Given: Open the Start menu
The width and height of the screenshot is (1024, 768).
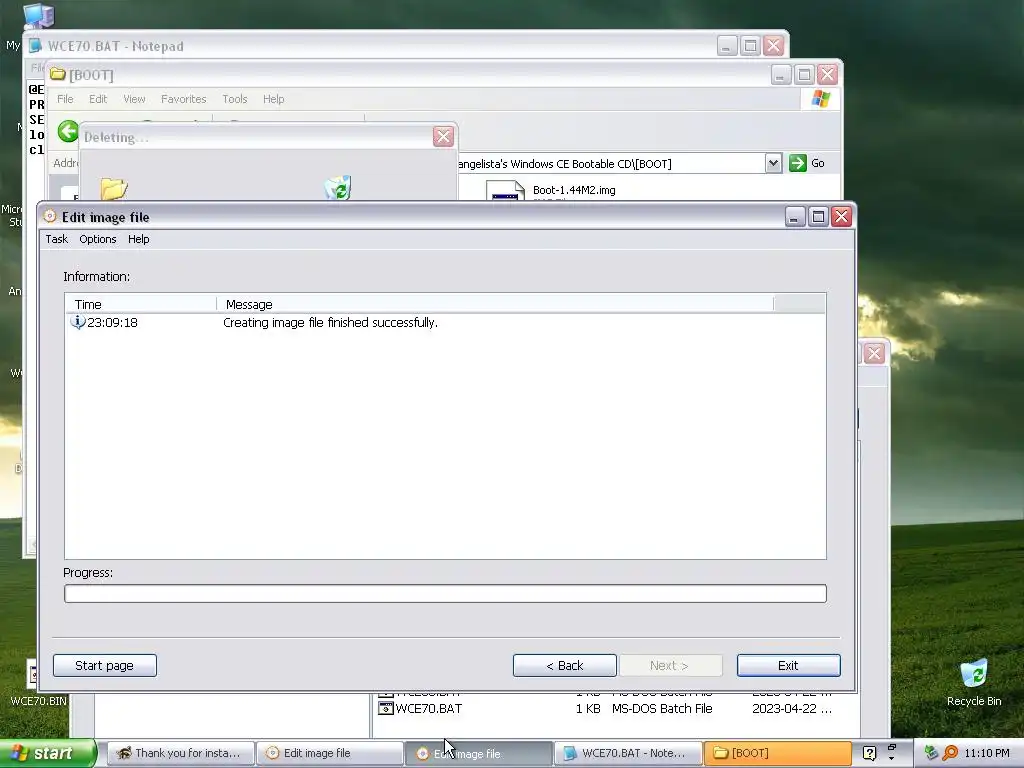Looking at the screenshot, I should point(48,753).
